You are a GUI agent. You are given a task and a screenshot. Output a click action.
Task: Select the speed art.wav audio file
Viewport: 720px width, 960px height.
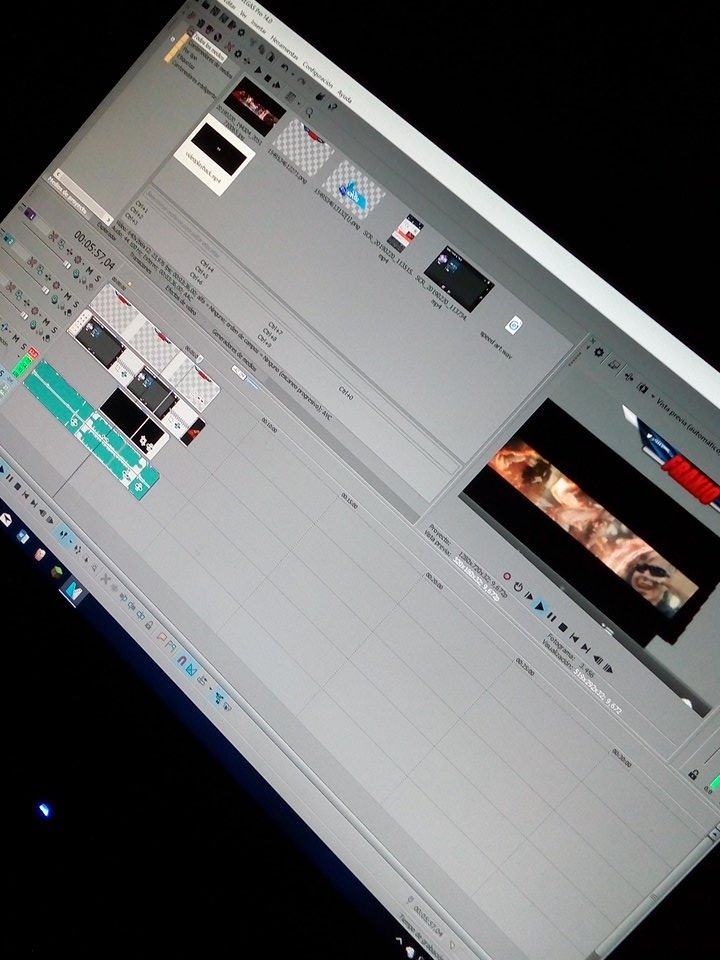click(x=514, y=325)
